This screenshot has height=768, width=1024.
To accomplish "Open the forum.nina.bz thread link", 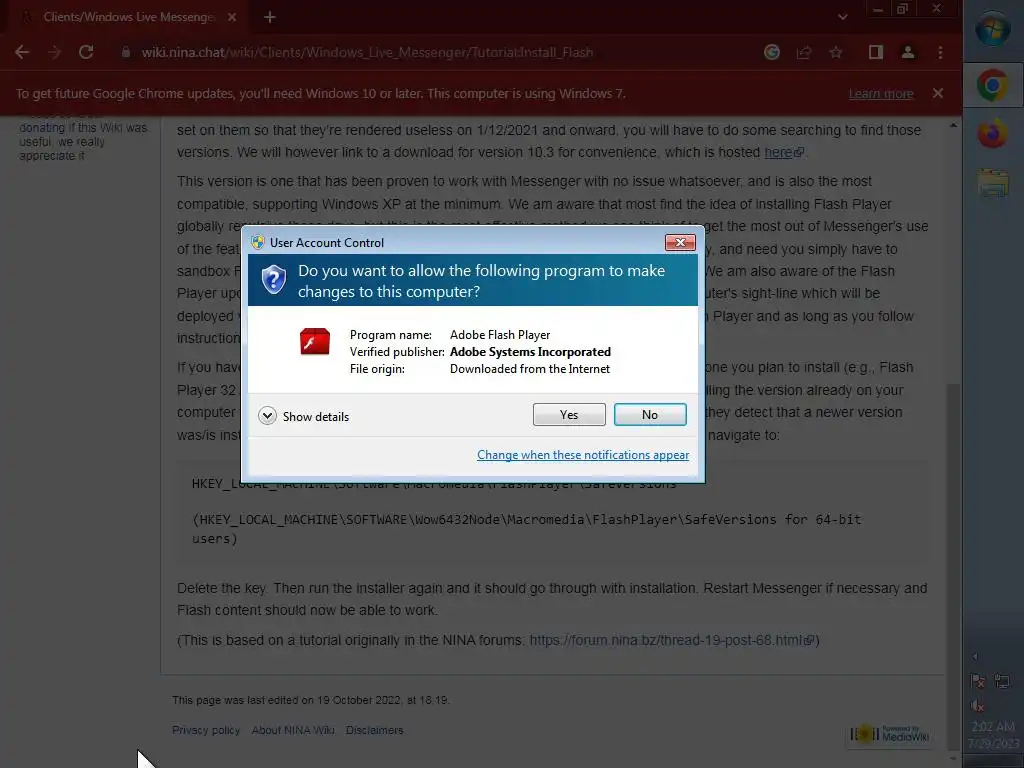I will pos(671,640).
